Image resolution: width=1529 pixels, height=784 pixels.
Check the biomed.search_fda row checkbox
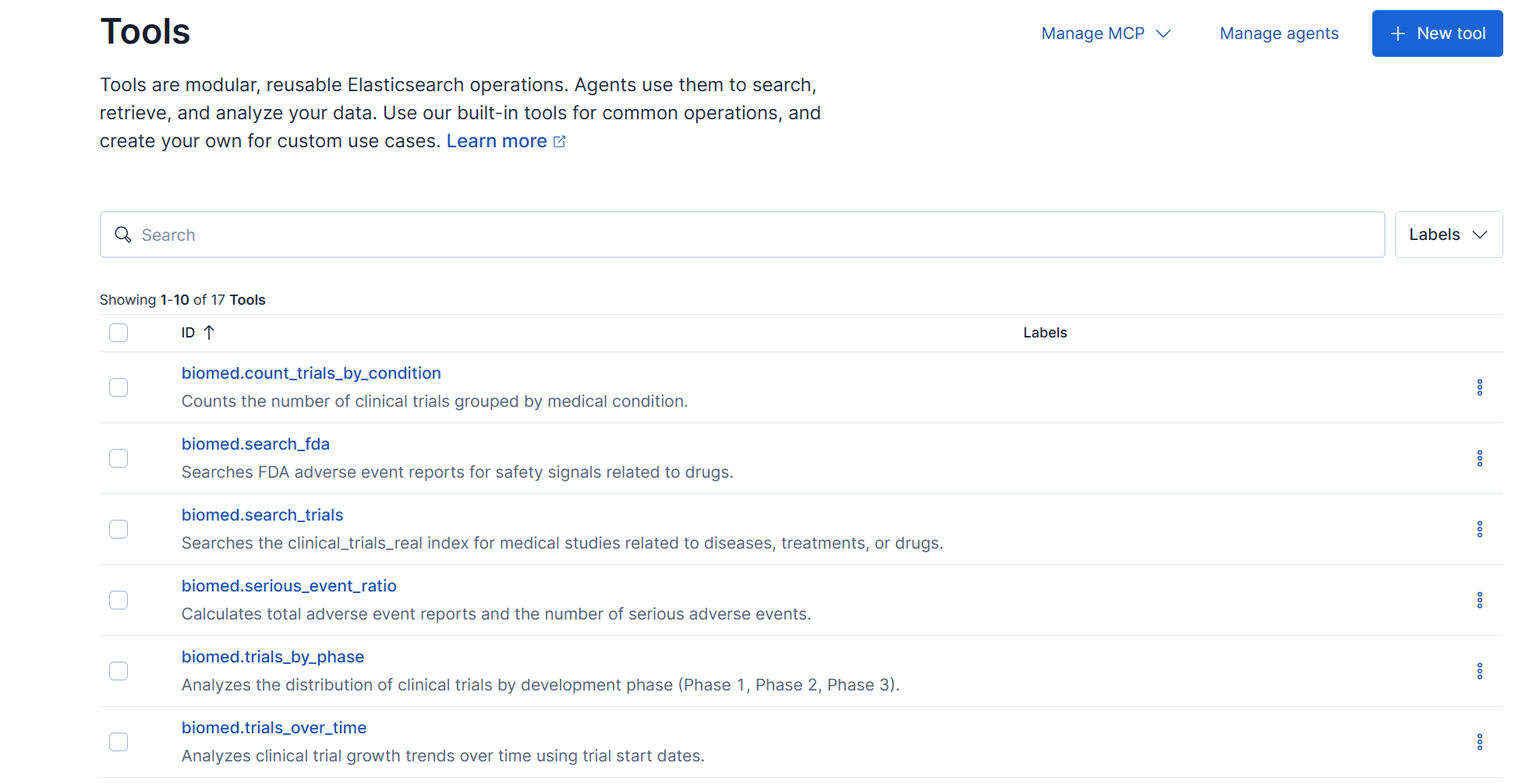(119, 458)
